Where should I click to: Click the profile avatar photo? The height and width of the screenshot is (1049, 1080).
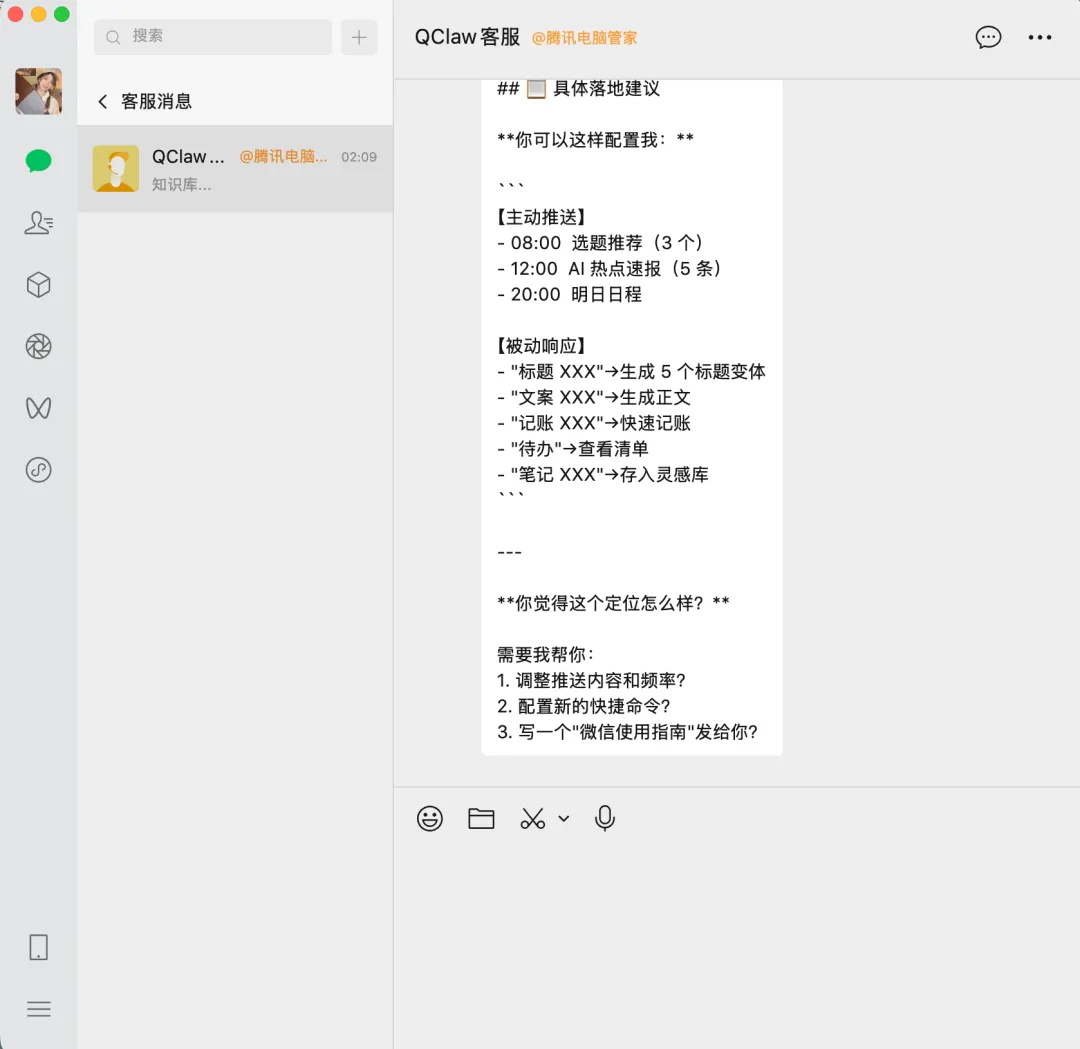[39, 91]
